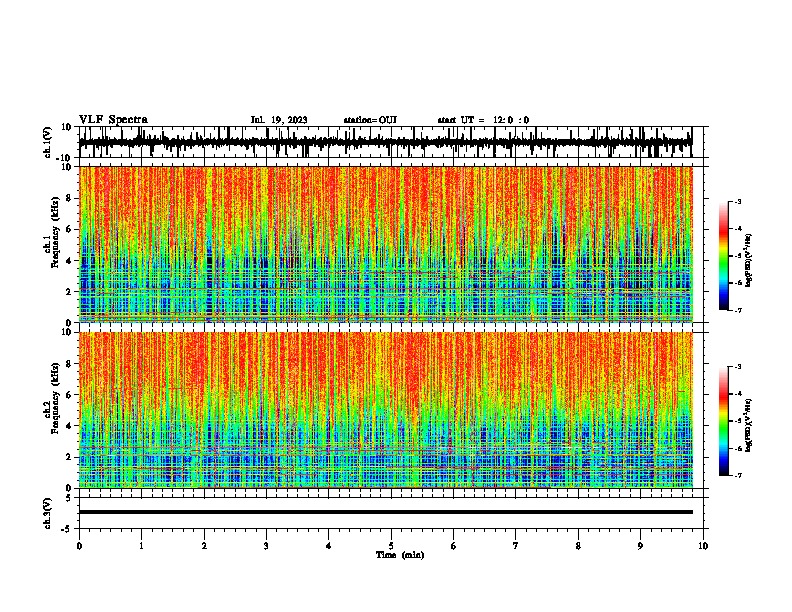The height and width of the screenshot is (612, 792).
Task: Click the time axis tick label "3"
Action: click(x=266, y=546)
